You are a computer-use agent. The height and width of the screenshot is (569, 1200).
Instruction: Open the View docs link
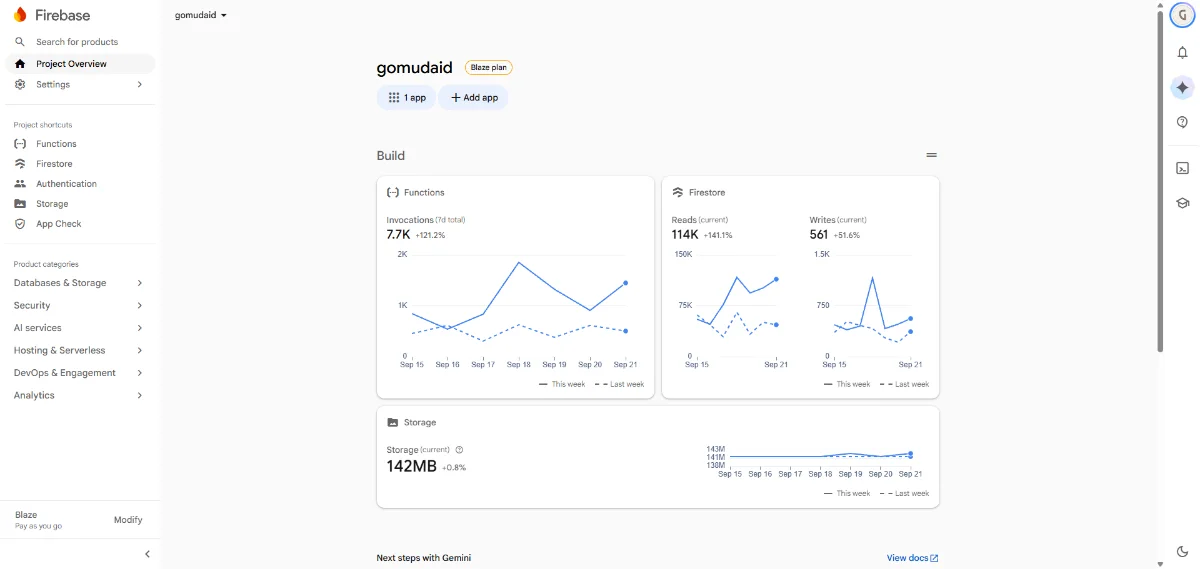click(x=913, y=558)
